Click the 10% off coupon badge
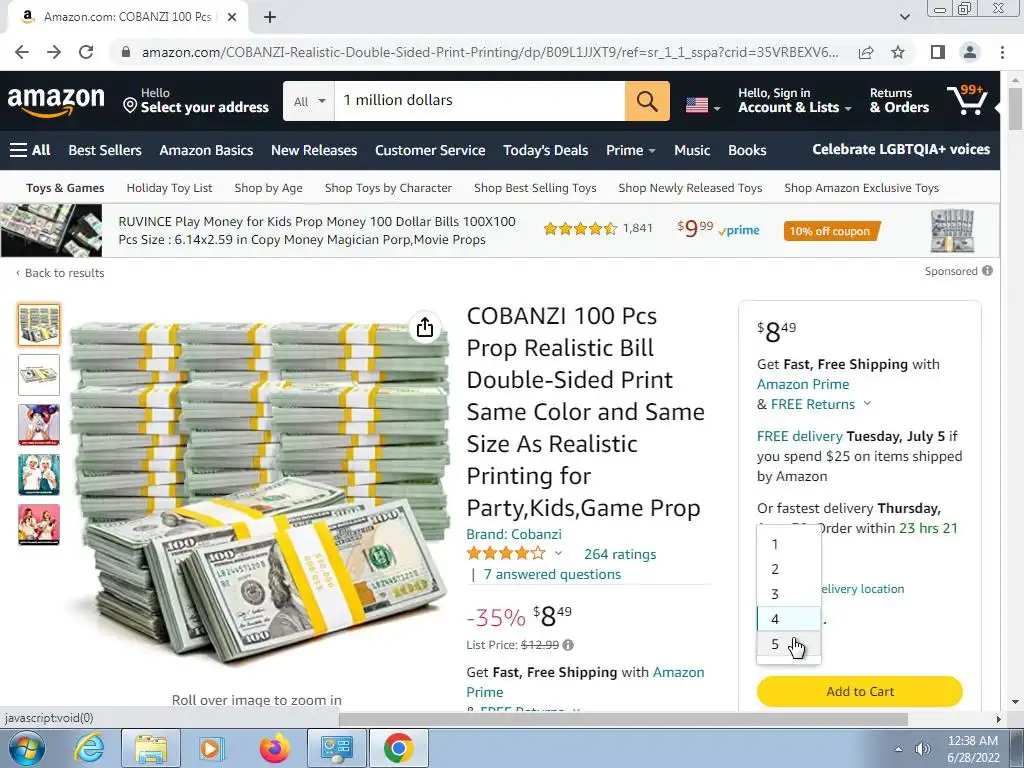Image resolution: width=1024 pixels, height=768 pixels. click(831, 231)
